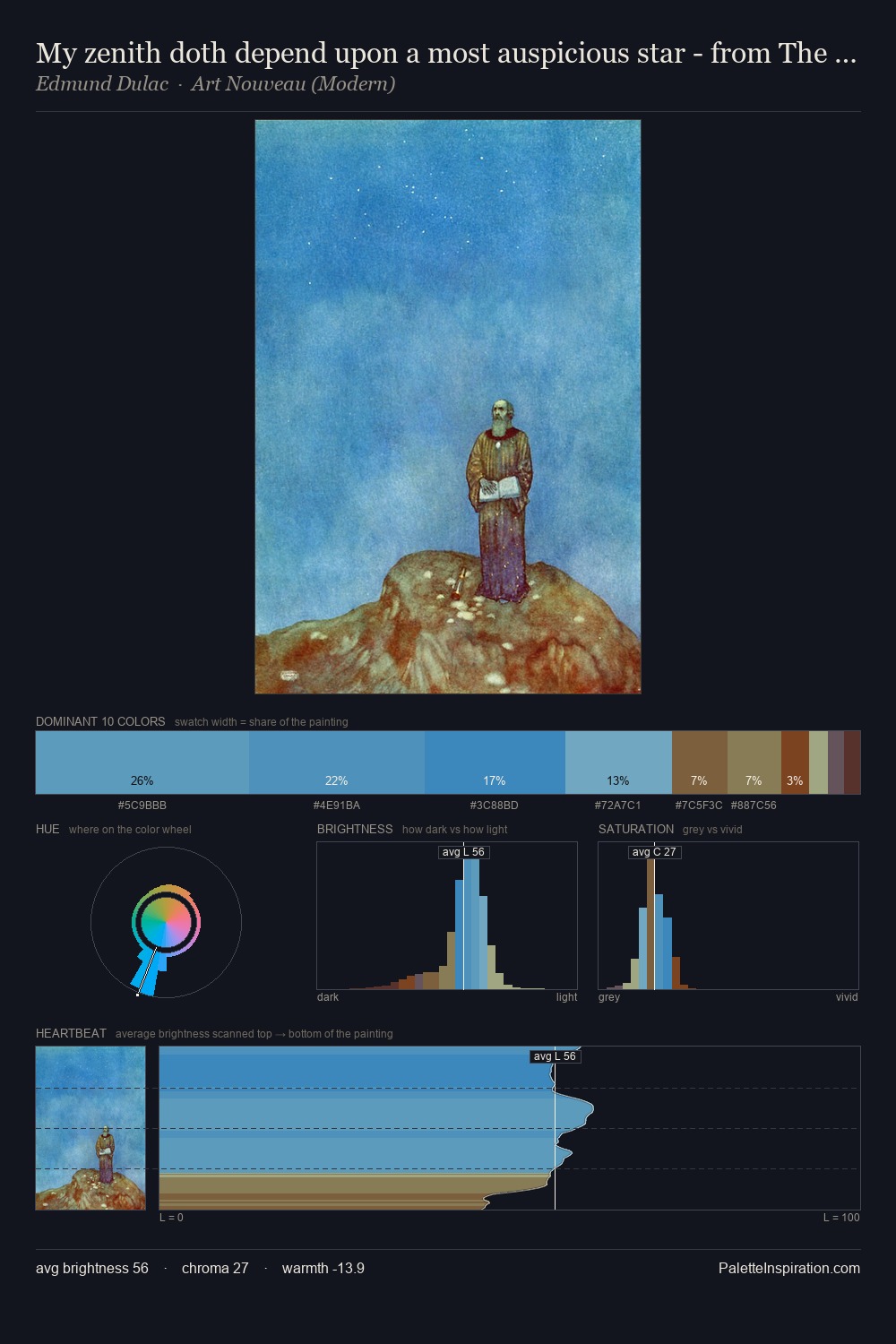Click the 'dark' axis label
Image resolution: width=896 pixels, height=1344 pixels.
click(328, 997)
